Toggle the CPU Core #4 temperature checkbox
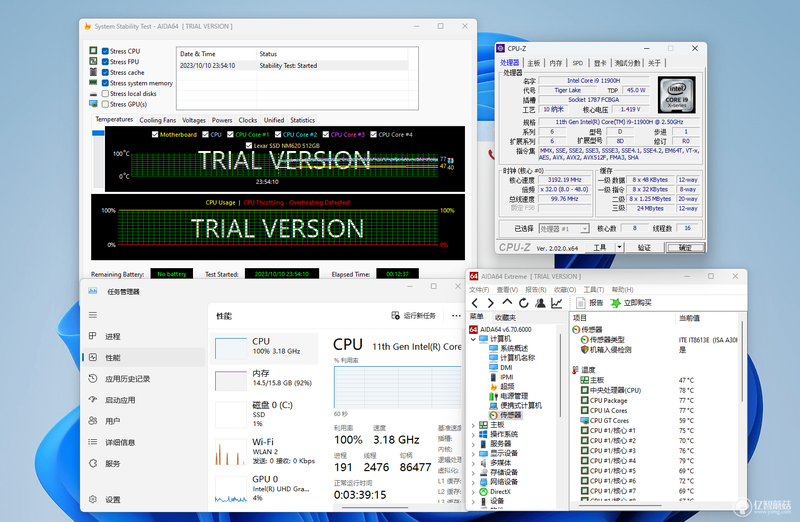This screenshot has height=522, width=800. 373,135
